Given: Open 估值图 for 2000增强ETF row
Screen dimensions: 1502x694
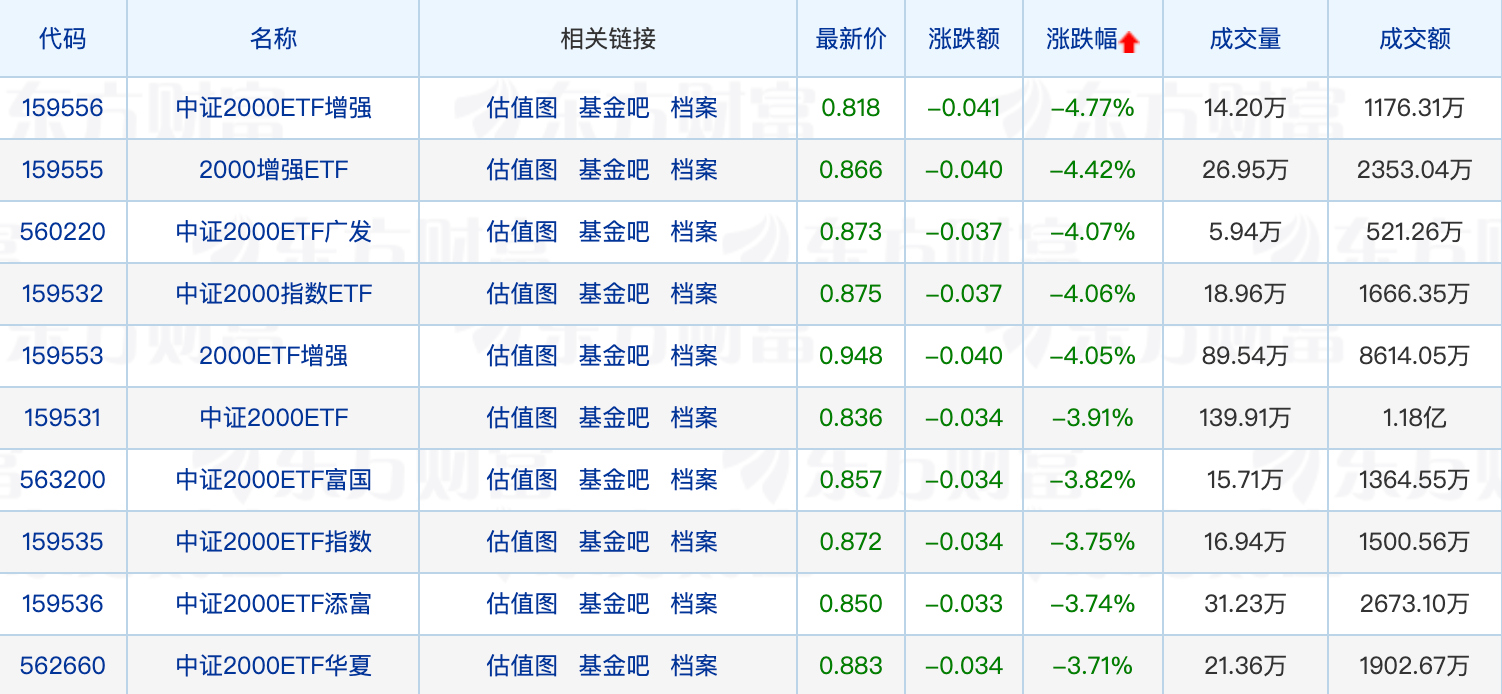Looking at the screenshot, I should point(522,169).
